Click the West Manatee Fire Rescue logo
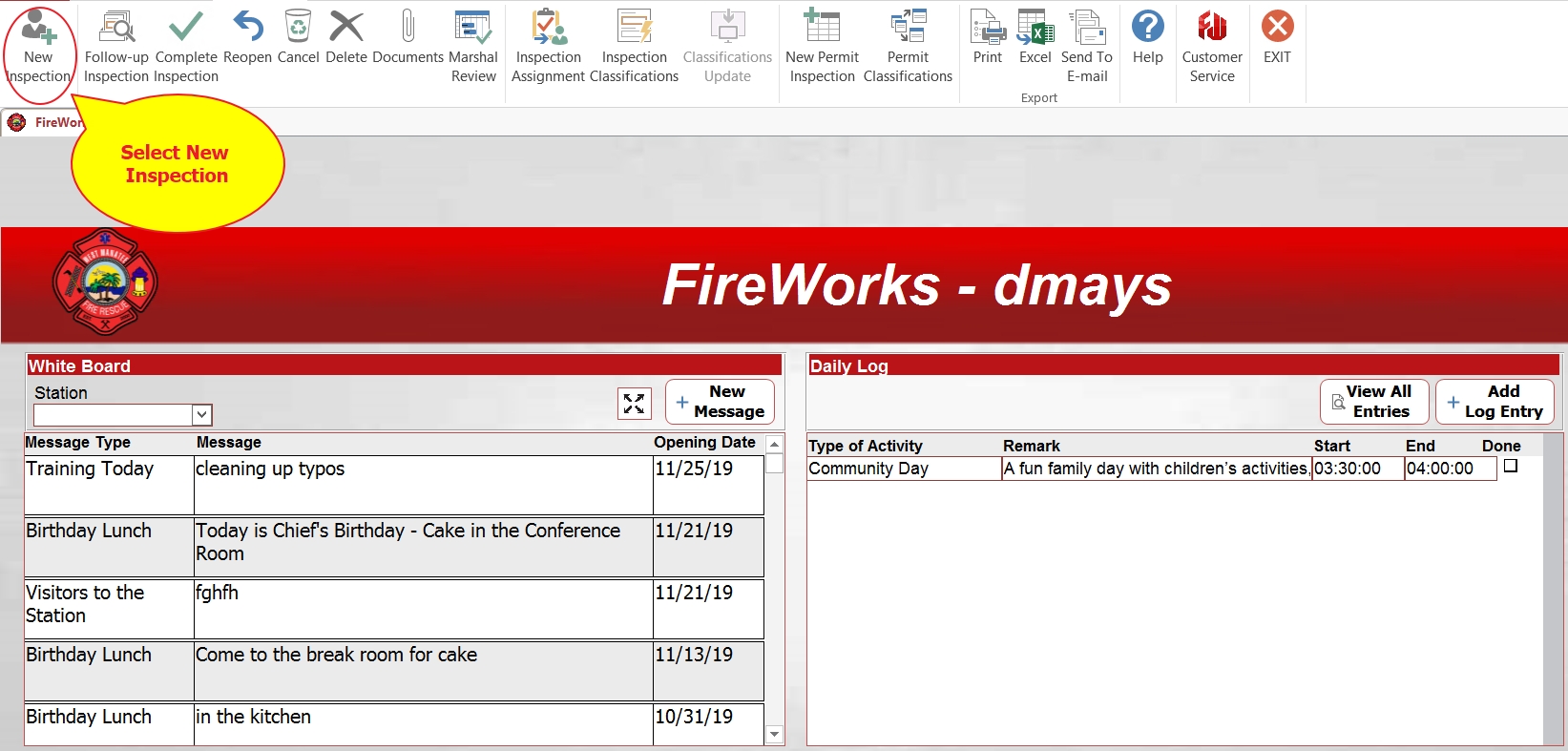Image resolution: width=1568 pixels, height=751 pixels. pos(105,282)
